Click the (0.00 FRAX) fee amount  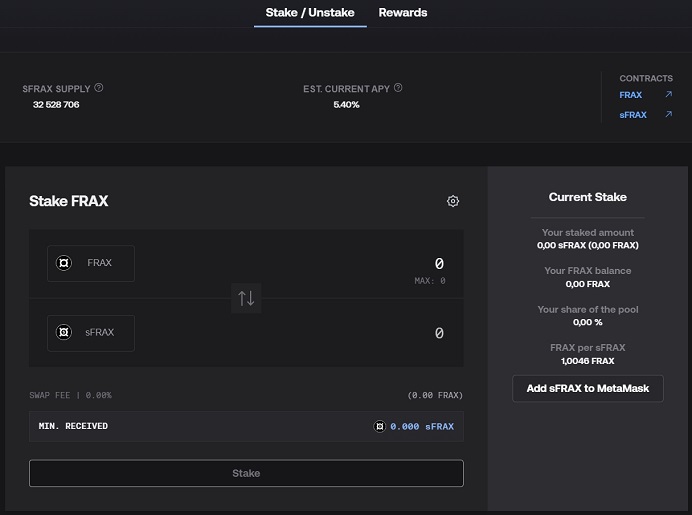pos(435,395)
